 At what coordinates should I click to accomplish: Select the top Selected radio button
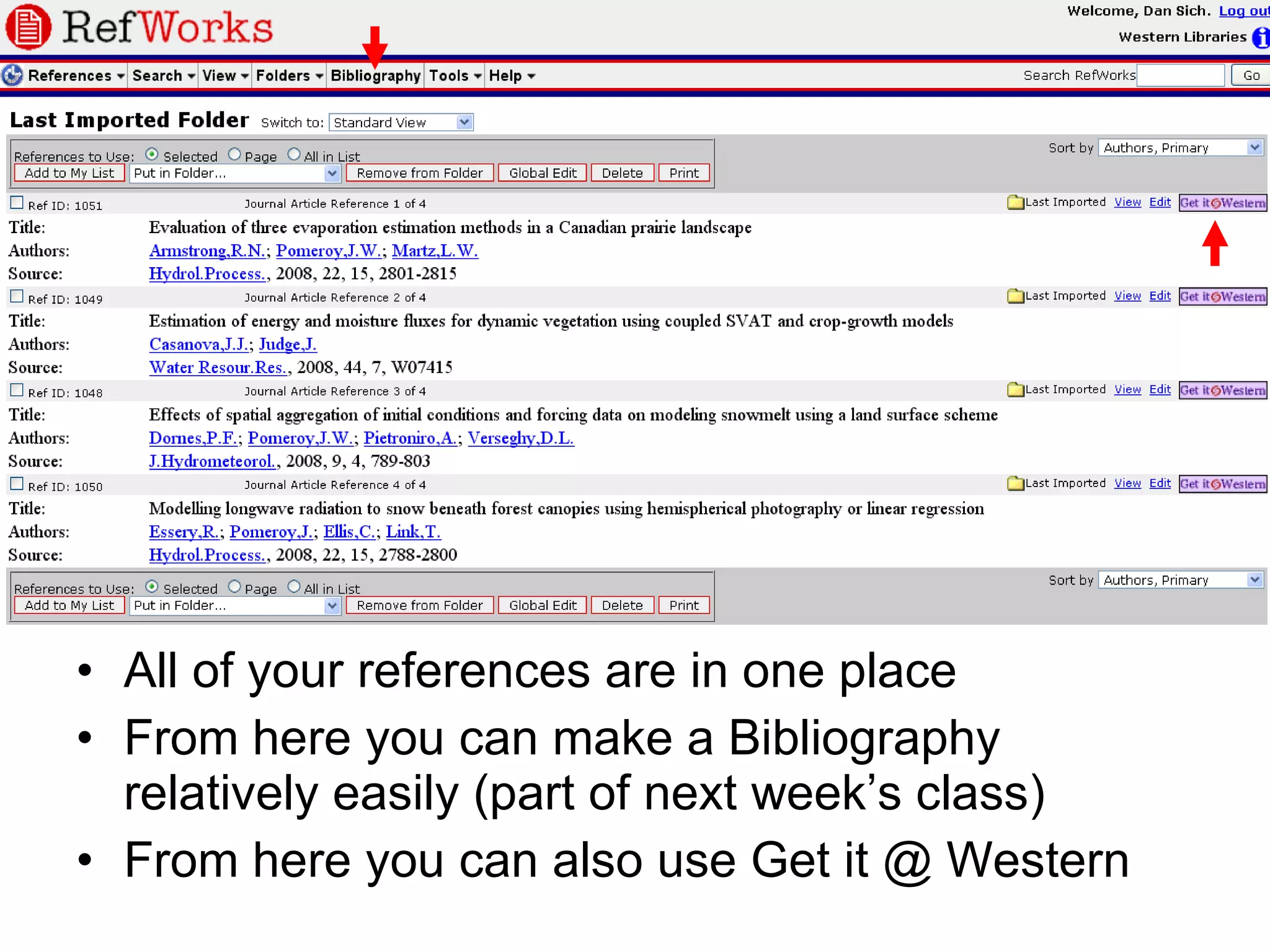152,154
